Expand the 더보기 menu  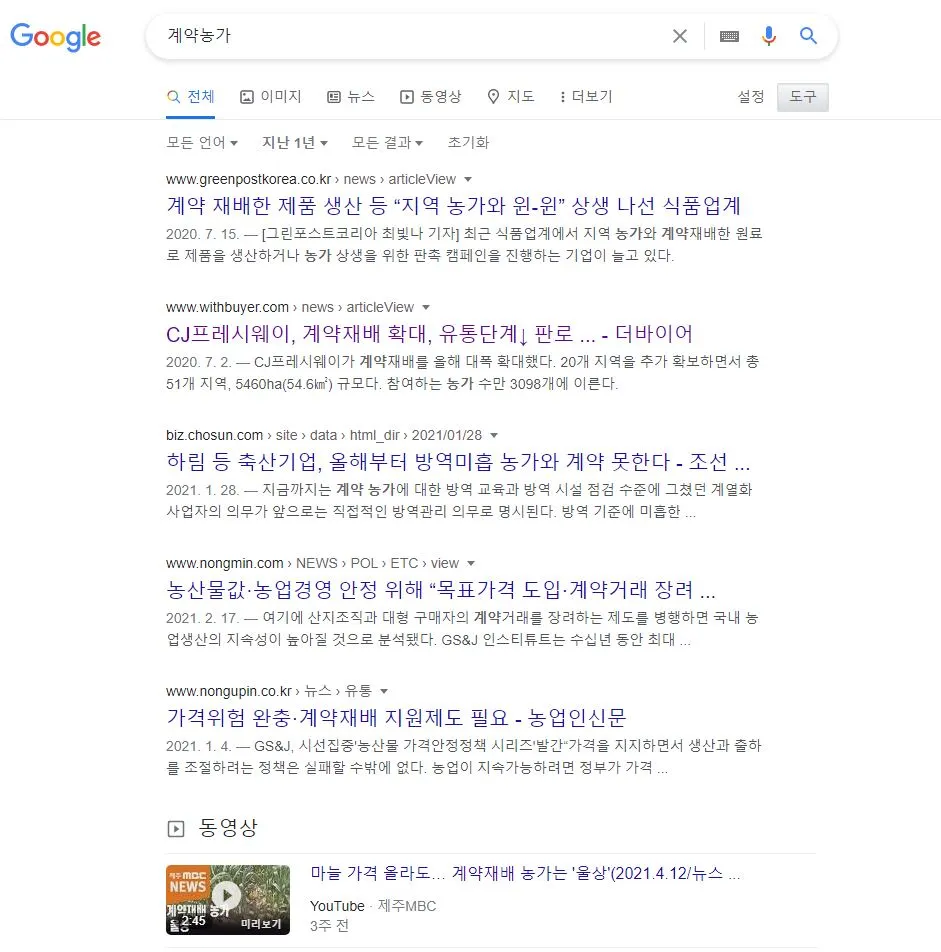pyautogui.click(x=586, y=97)
